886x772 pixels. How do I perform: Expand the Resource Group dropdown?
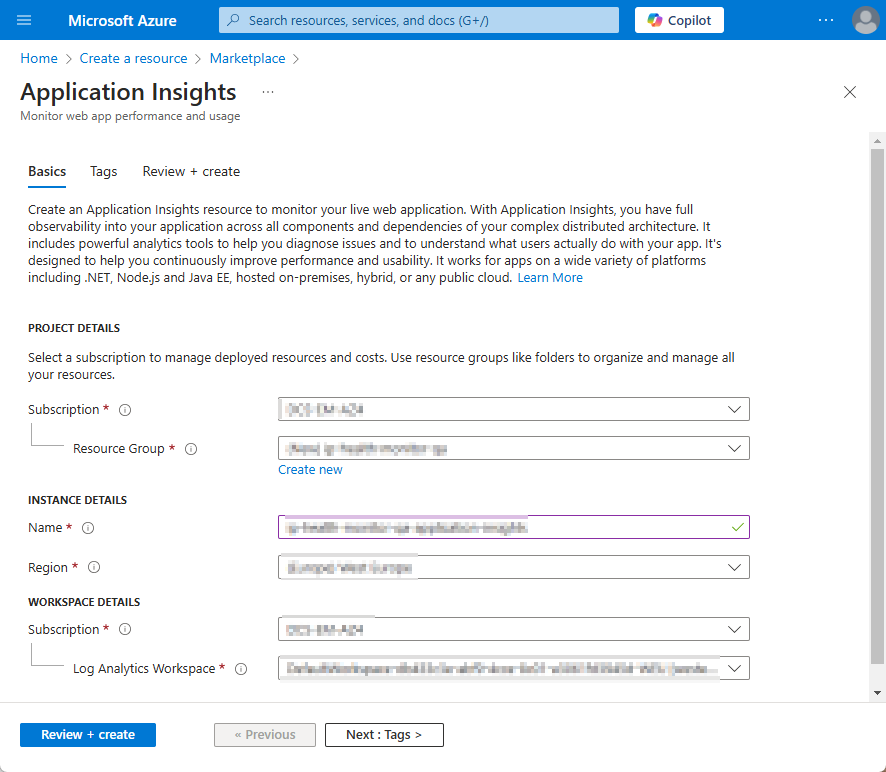(514, 448)
